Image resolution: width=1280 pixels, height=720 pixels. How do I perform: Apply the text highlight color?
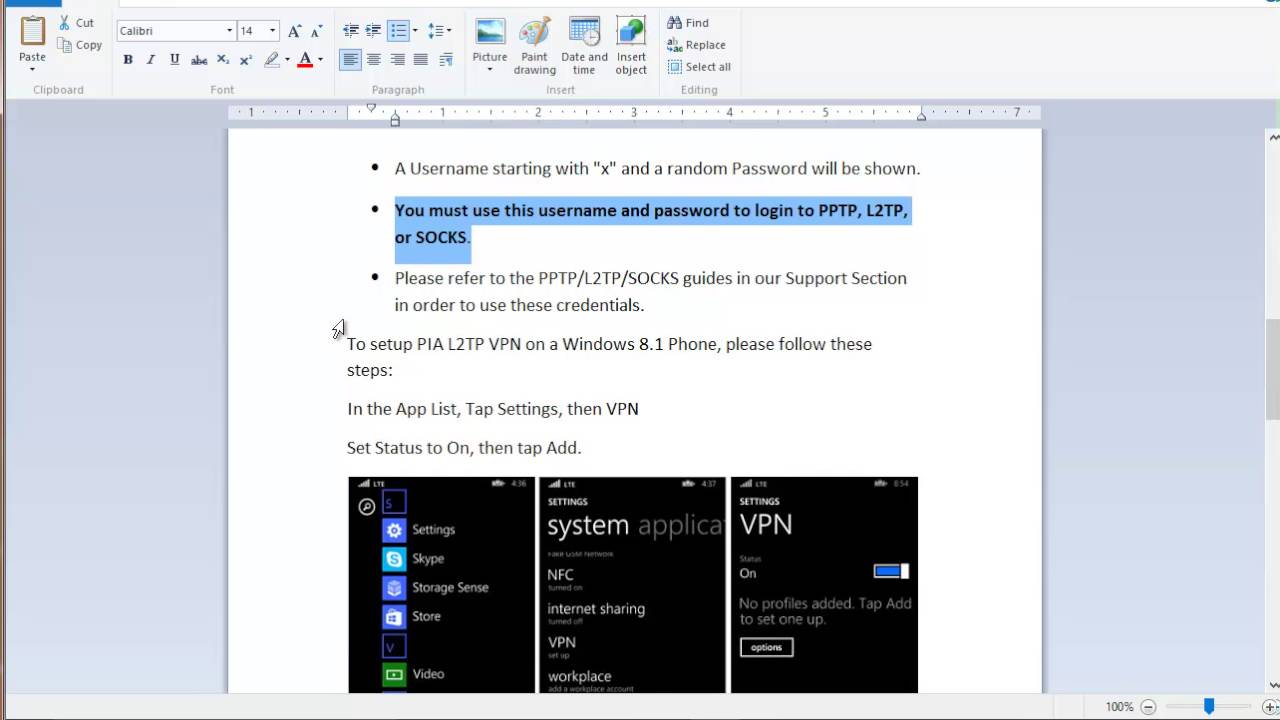[271, 60]
